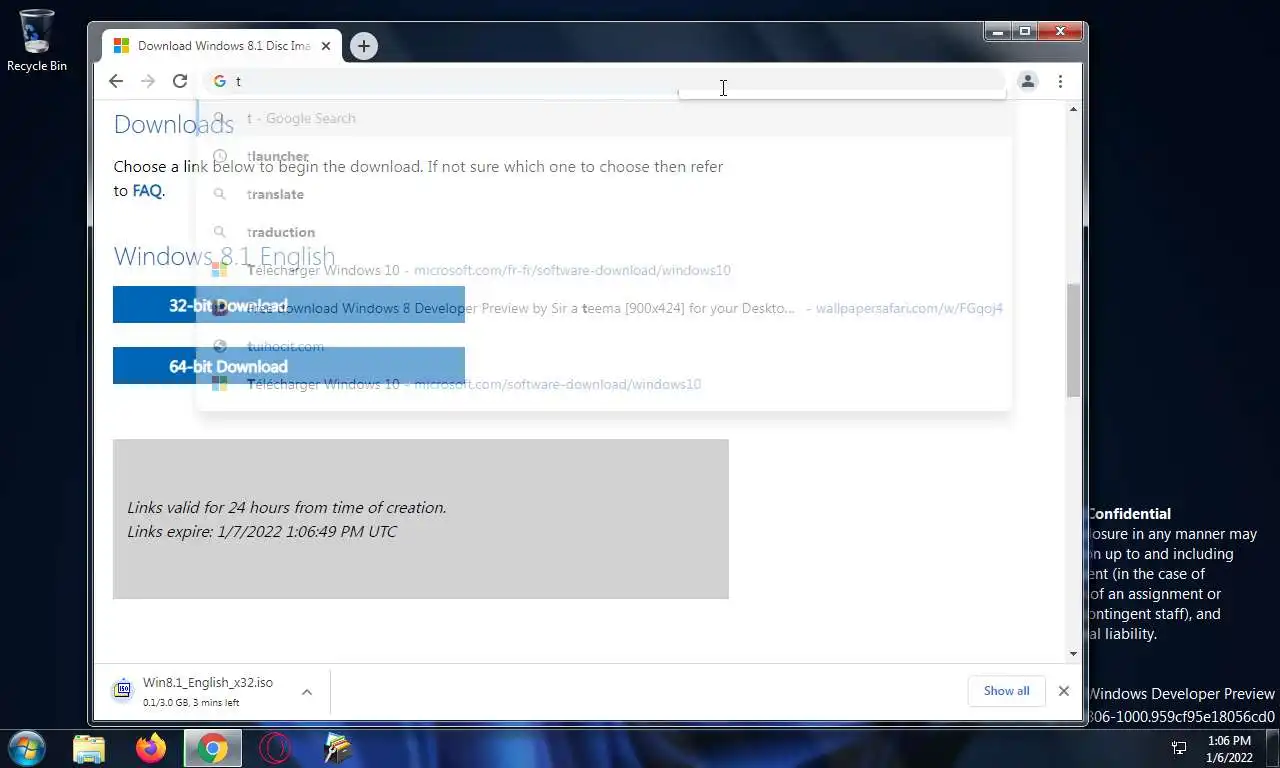Open the Chrome profile avatar menu

(1027, 81)
